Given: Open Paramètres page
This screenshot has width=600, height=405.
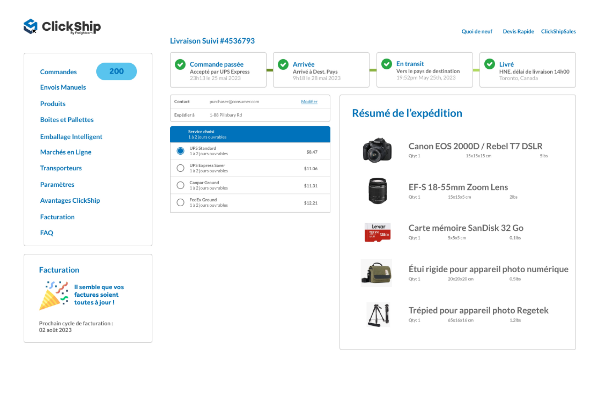Looking at the screenshot, I should coord(57,185).
